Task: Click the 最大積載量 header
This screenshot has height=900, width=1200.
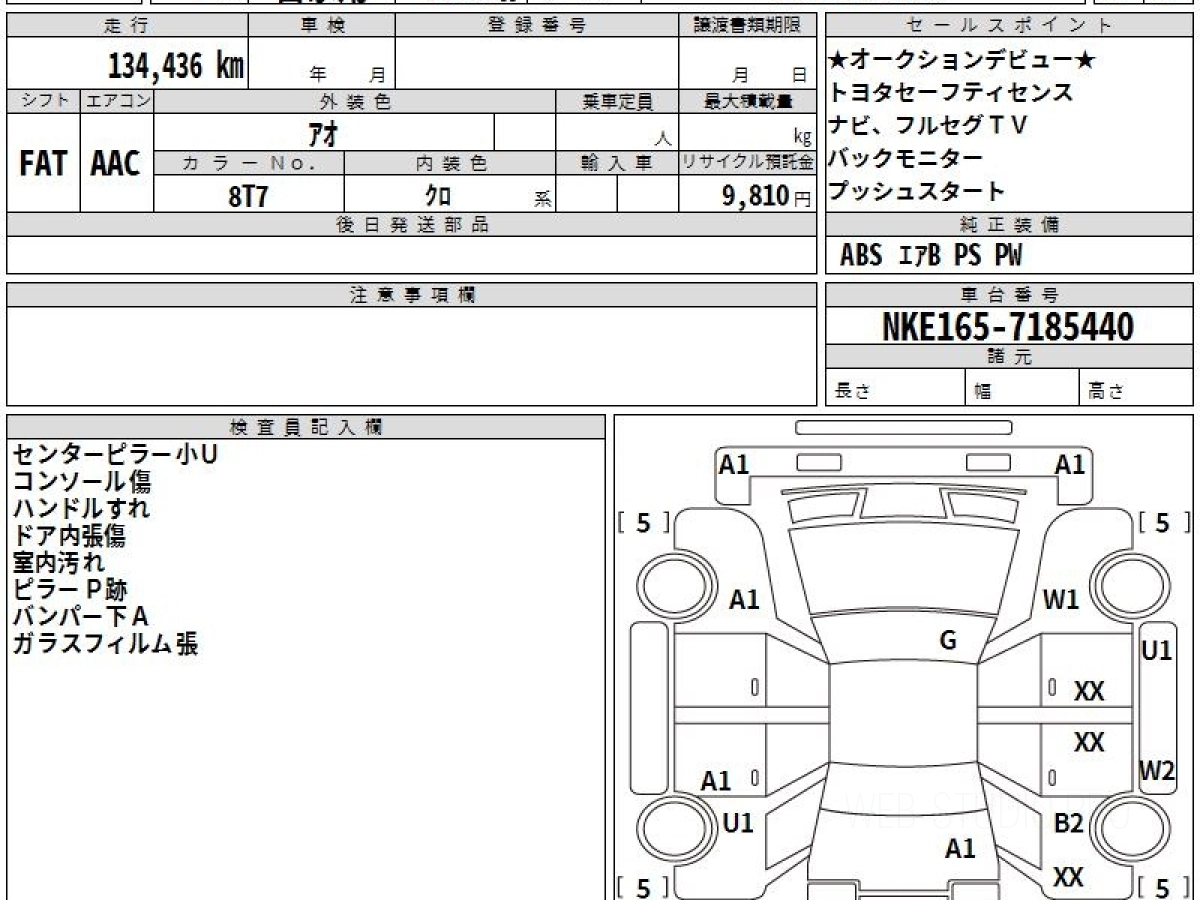Action: tap(748, 101)
